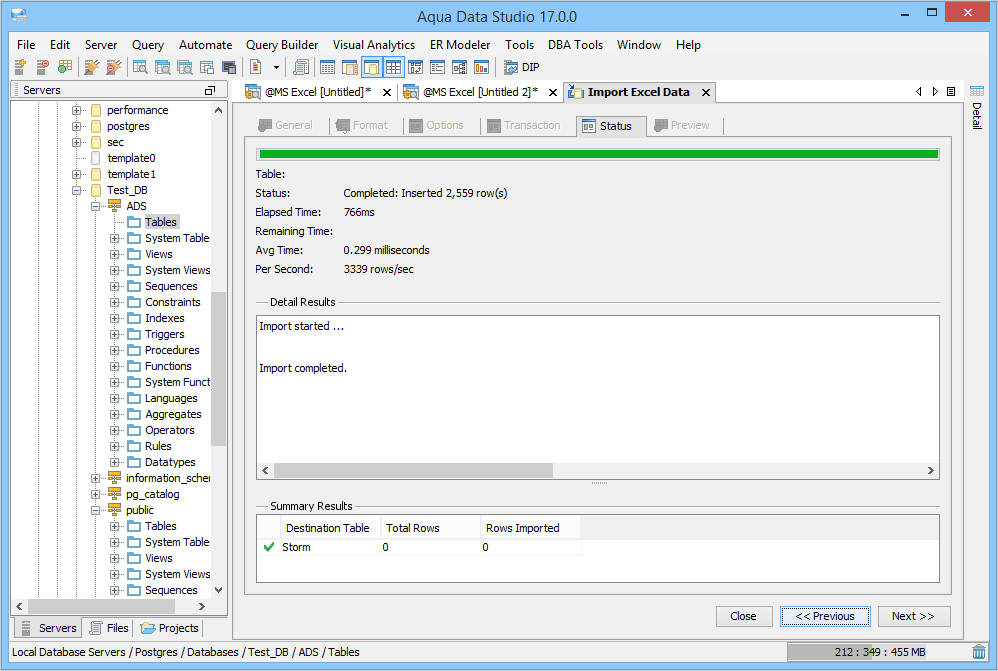Open first Query Analyzer magnifier icon
The height and width of the screenshot is (671, 998).
pos(140,67)
